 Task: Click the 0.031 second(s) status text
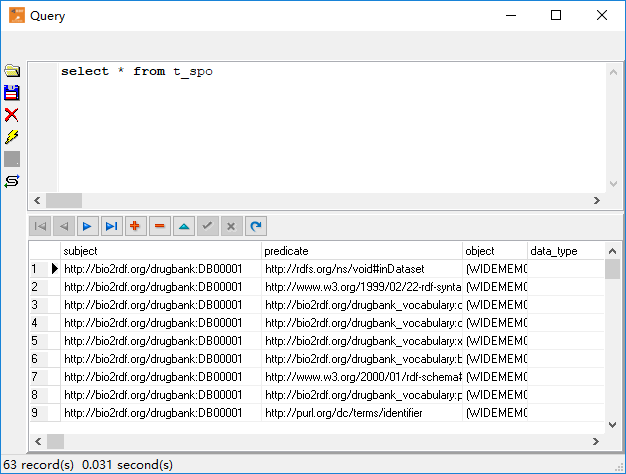pos(127,465)
